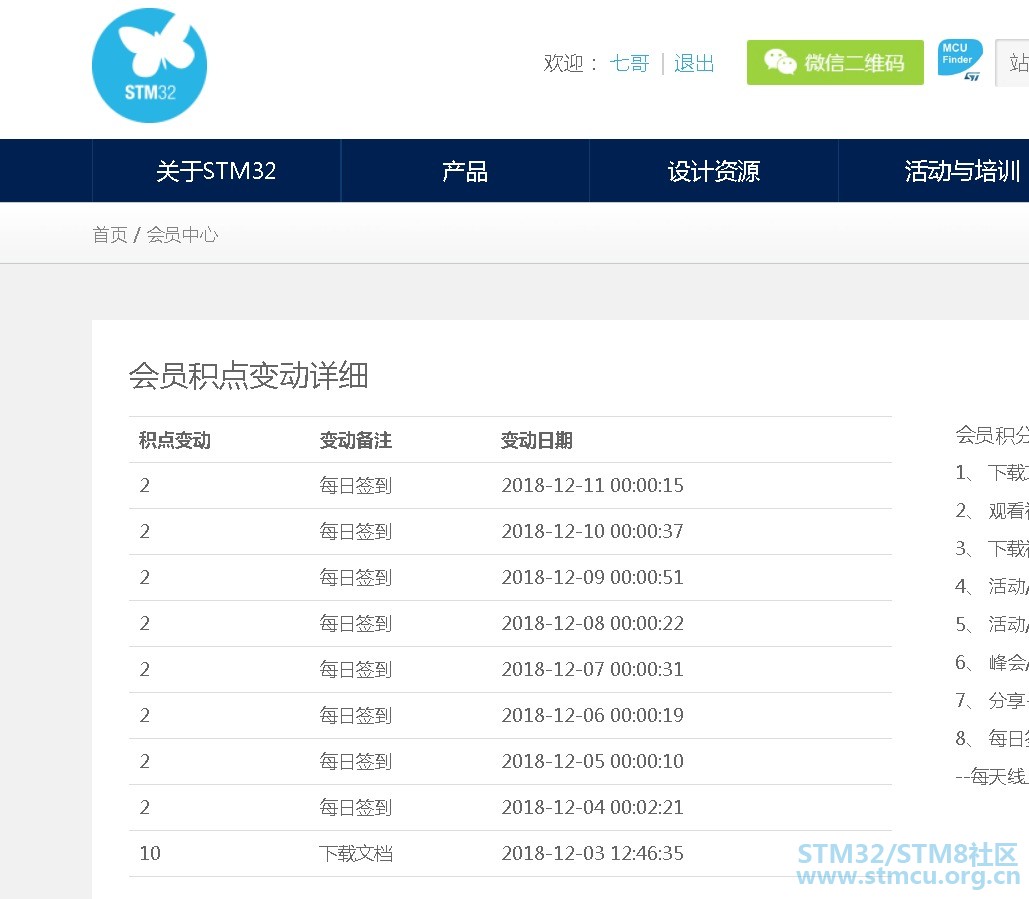1029x899 pixels.
Task: Select date 2018-12-10 00:00:37
Action: point(593,531)
